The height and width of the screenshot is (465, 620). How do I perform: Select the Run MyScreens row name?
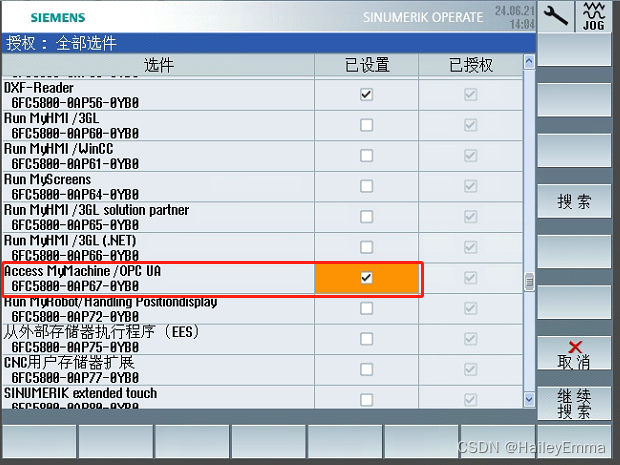(x=47, y=180)
